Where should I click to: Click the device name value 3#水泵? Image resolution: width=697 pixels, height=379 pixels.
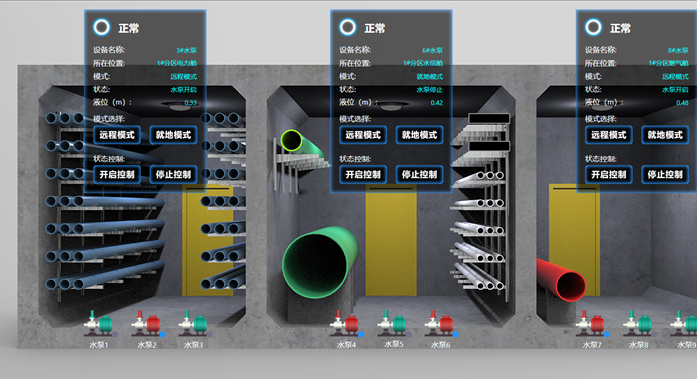coord(186,50)
